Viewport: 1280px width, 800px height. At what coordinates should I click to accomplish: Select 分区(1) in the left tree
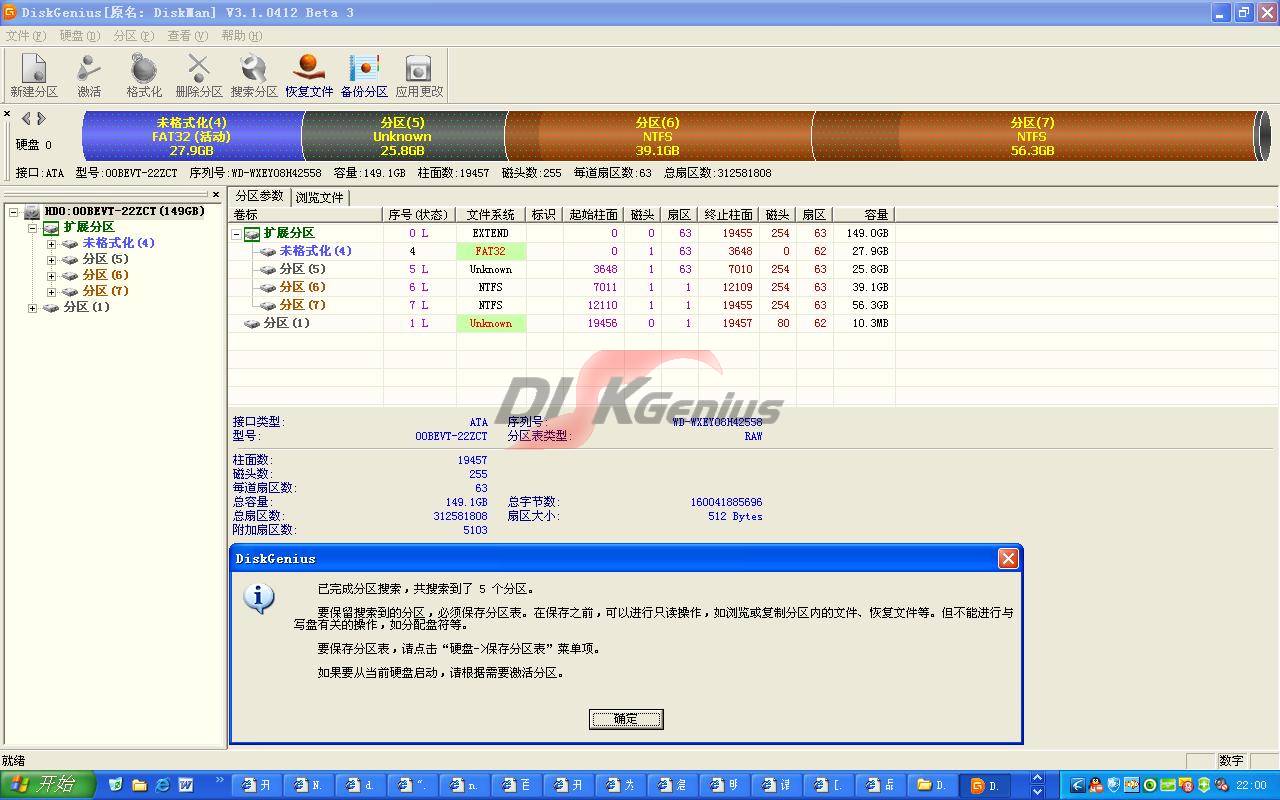(86, 307)
